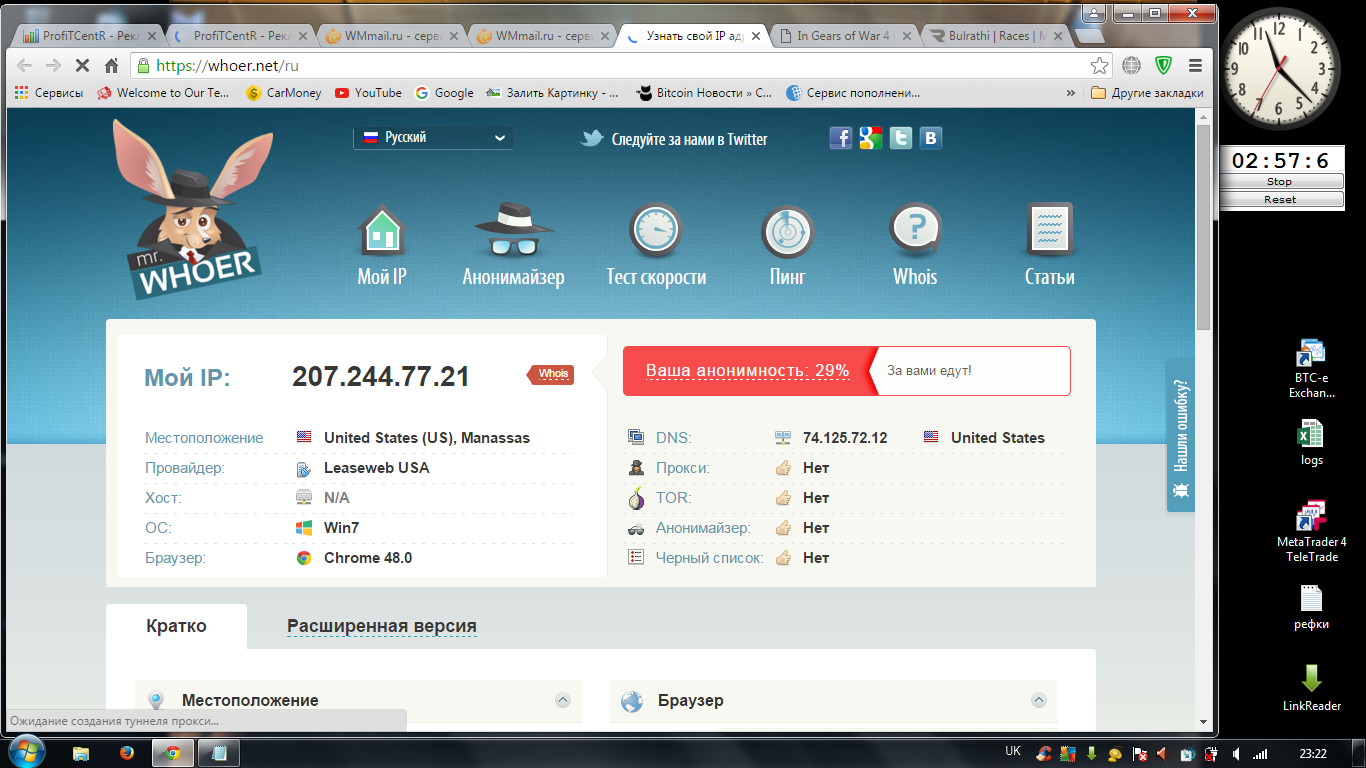
Task: Stop page loading with X button
Action: coord(82,66)
